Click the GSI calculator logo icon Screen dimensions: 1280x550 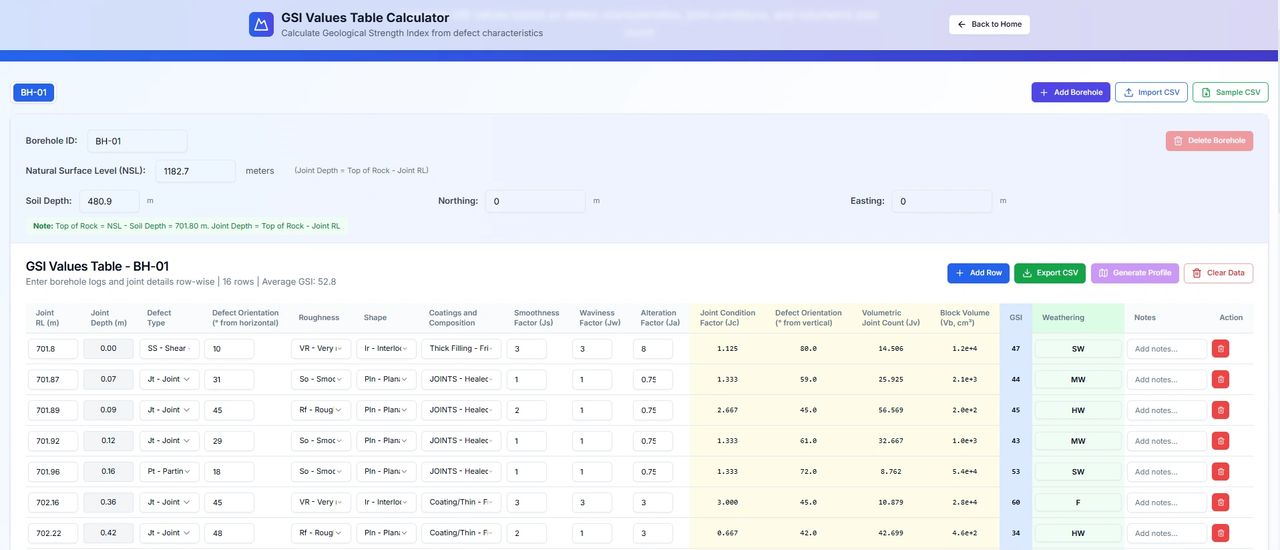(261, 24)
